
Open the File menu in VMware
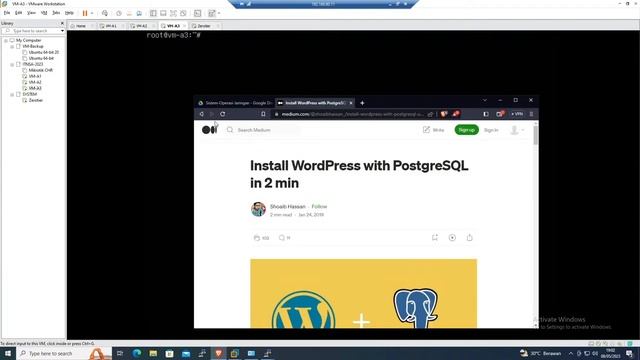[x=7, y=13]
